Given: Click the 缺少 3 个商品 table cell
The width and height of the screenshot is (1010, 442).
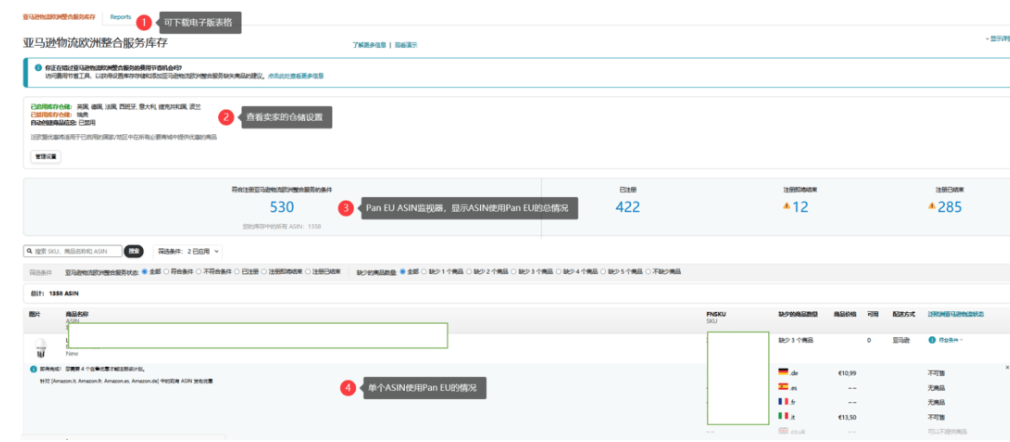Looking at the screenshot, I should click(796, 340).
